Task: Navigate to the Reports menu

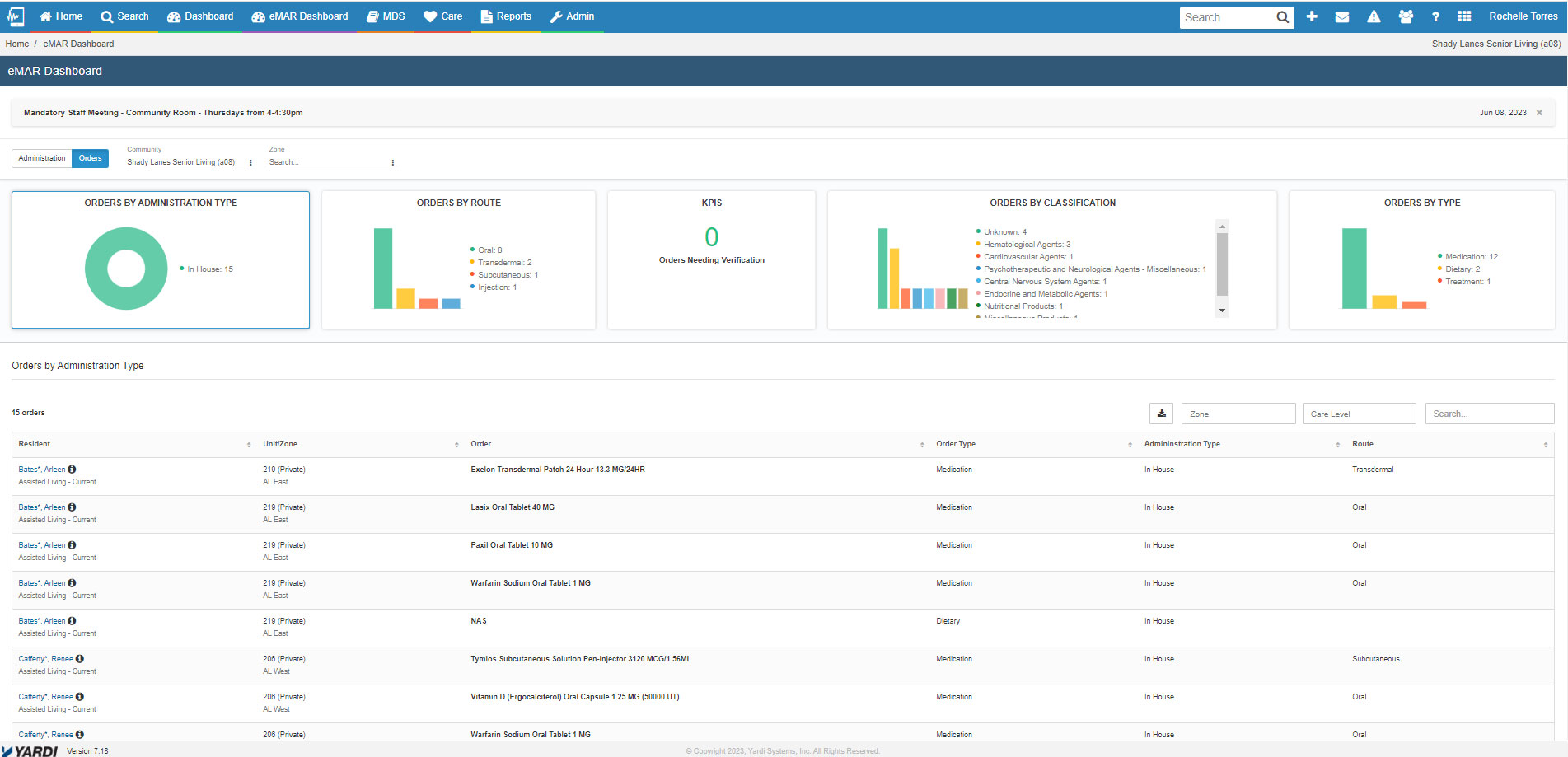Action: click(506, 16)
